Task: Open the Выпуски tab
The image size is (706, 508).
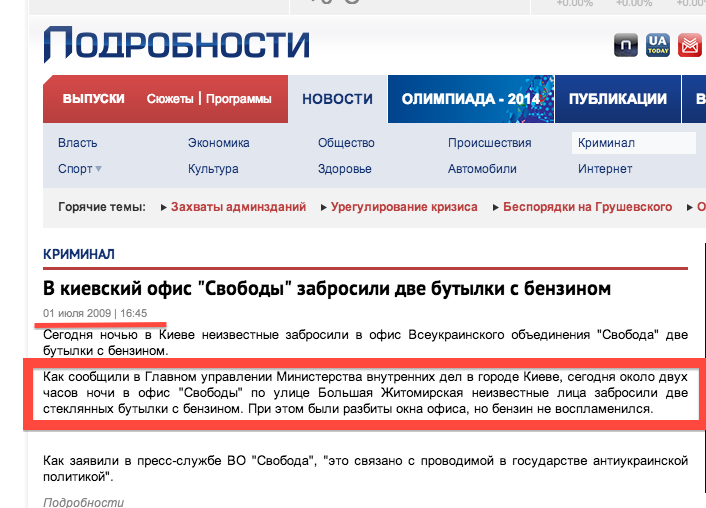Action: pyautogui.click(x=93, y=99)
